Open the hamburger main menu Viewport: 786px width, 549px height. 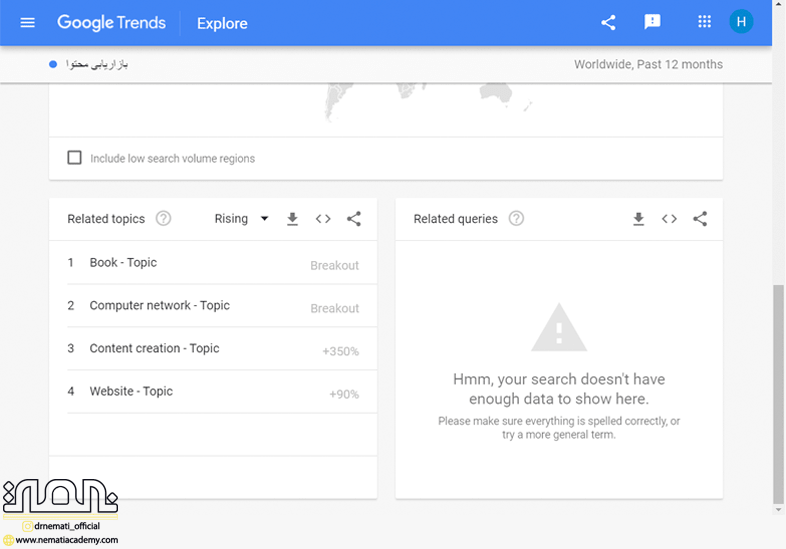(x=27, y=23)
